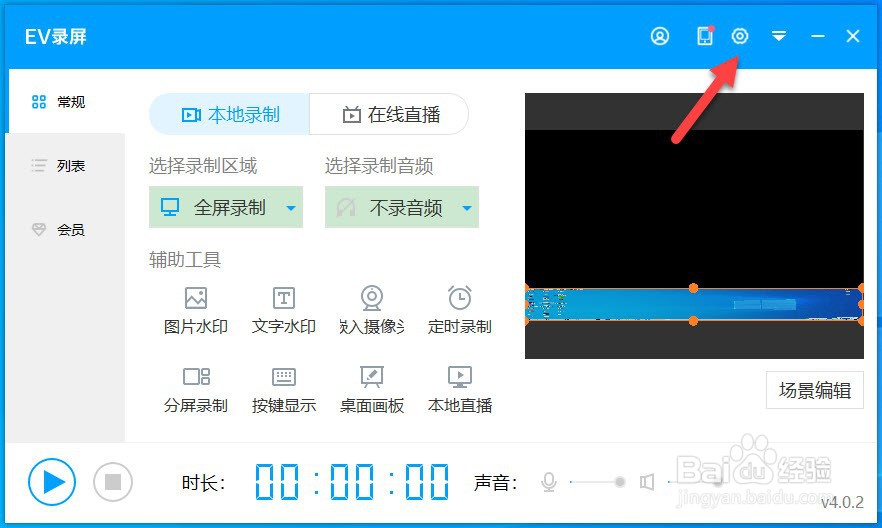The image size is (882, 528).
Task: Click the 选择录制音频 label
Action: (379, 166)
